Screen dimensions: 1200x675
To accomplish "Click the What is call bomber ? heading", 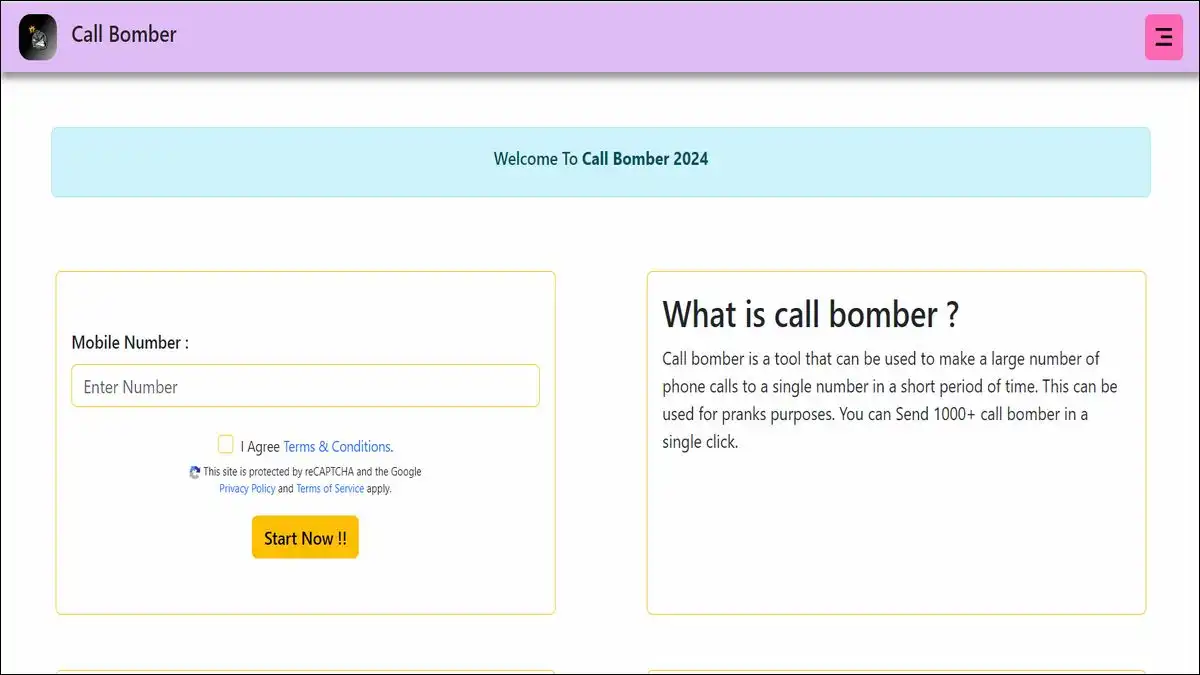I will pos(811,314).
